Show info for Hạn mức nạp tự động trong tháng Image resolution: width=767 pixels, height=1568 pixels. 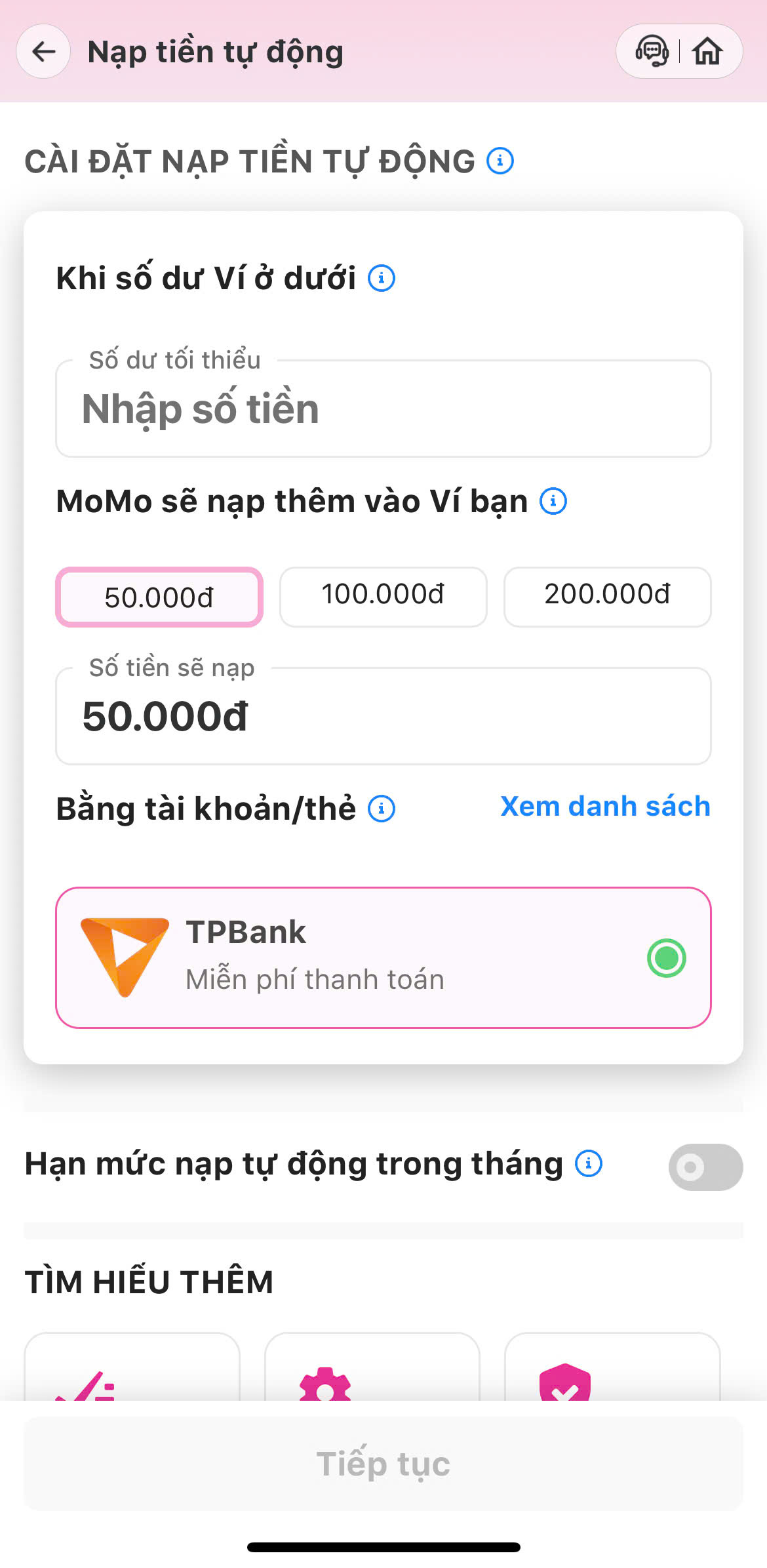click(589, 1164)
